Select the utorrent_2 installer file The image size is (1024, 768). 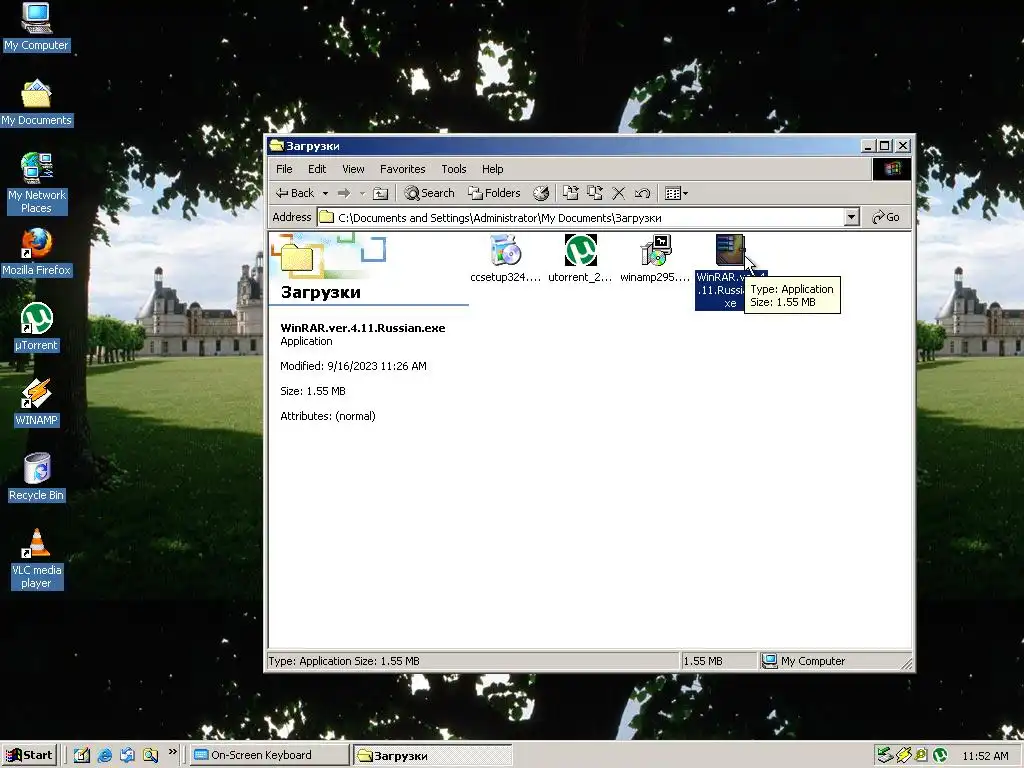(580, 259)
